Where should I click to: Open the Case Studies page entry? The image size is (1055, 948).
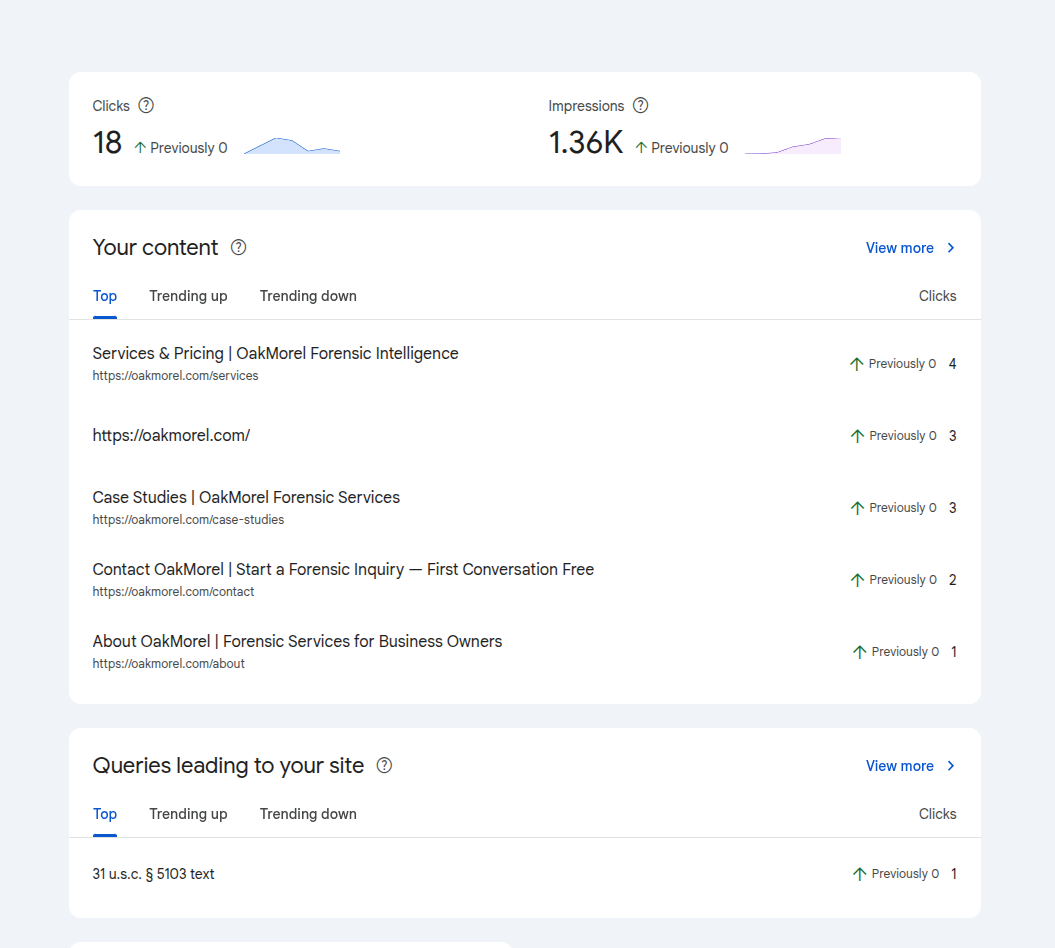246,498
